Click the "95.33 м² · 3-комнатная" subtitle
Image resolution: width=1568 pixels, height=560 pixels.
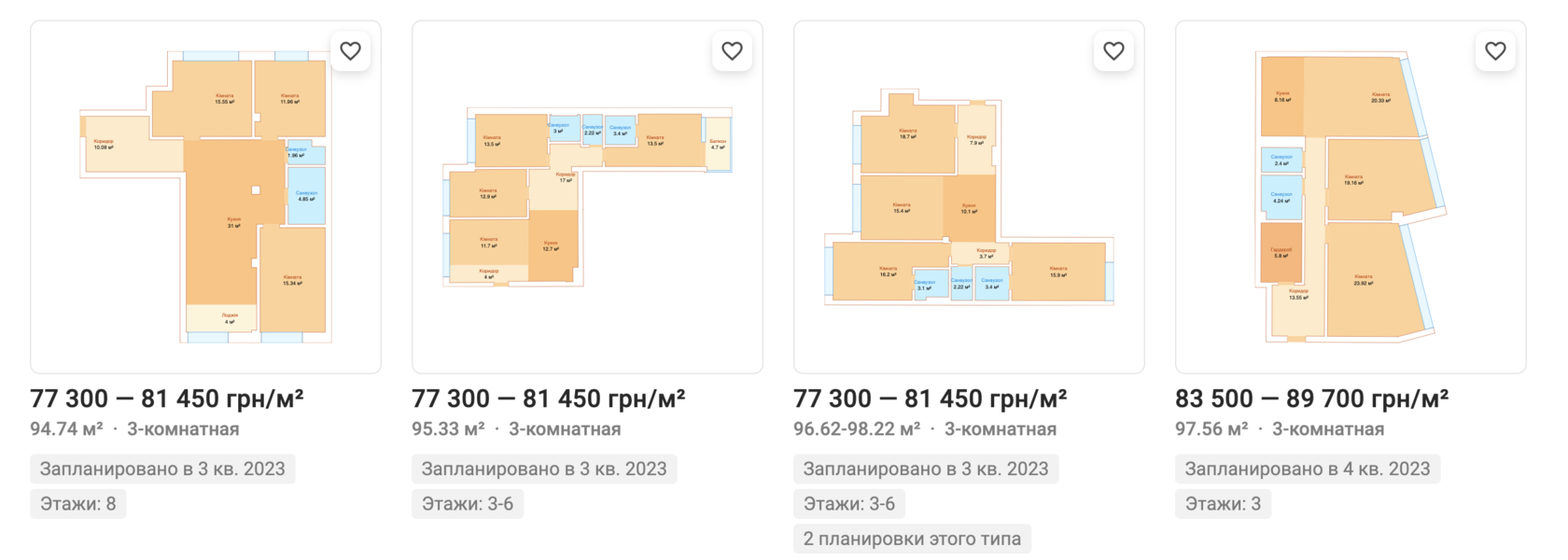516,429
